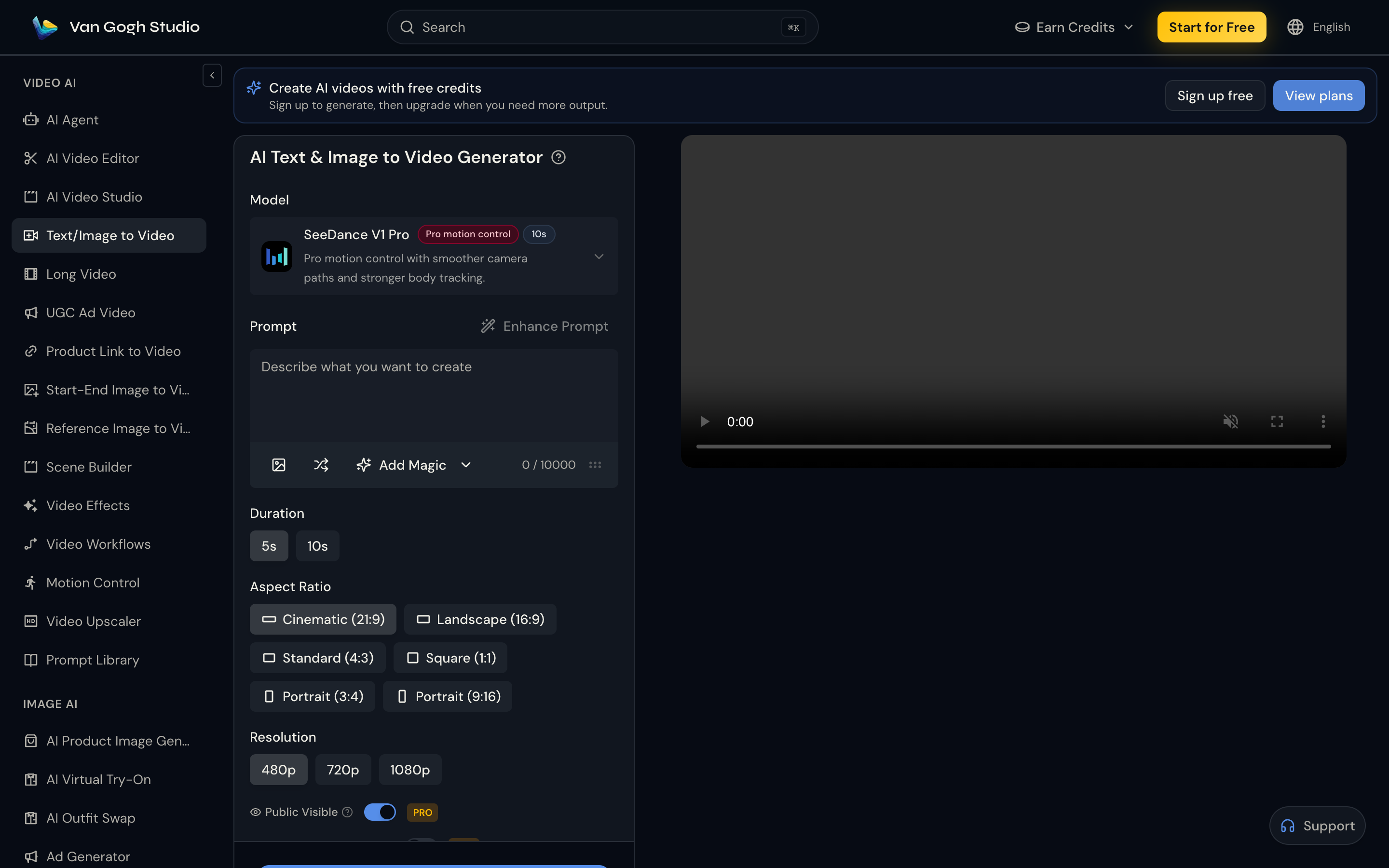
Task: Open the Earn Credits dropdown
Action: tap(1075, 27)
